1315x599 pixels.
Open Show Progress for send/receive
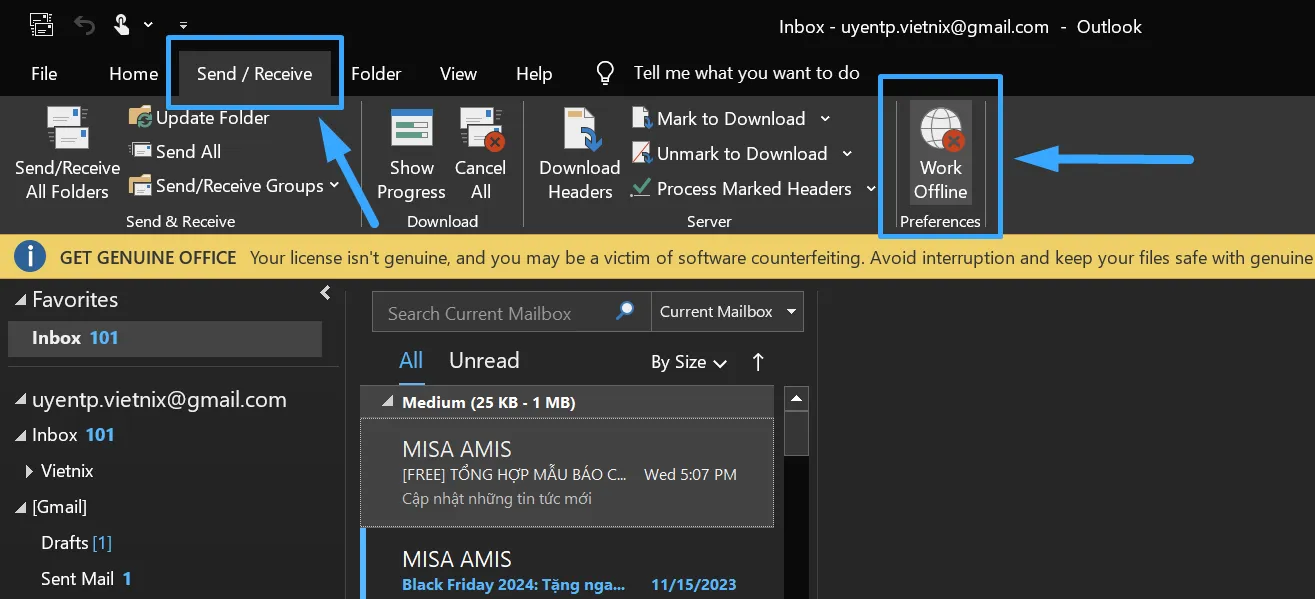[x=411, y=154]
